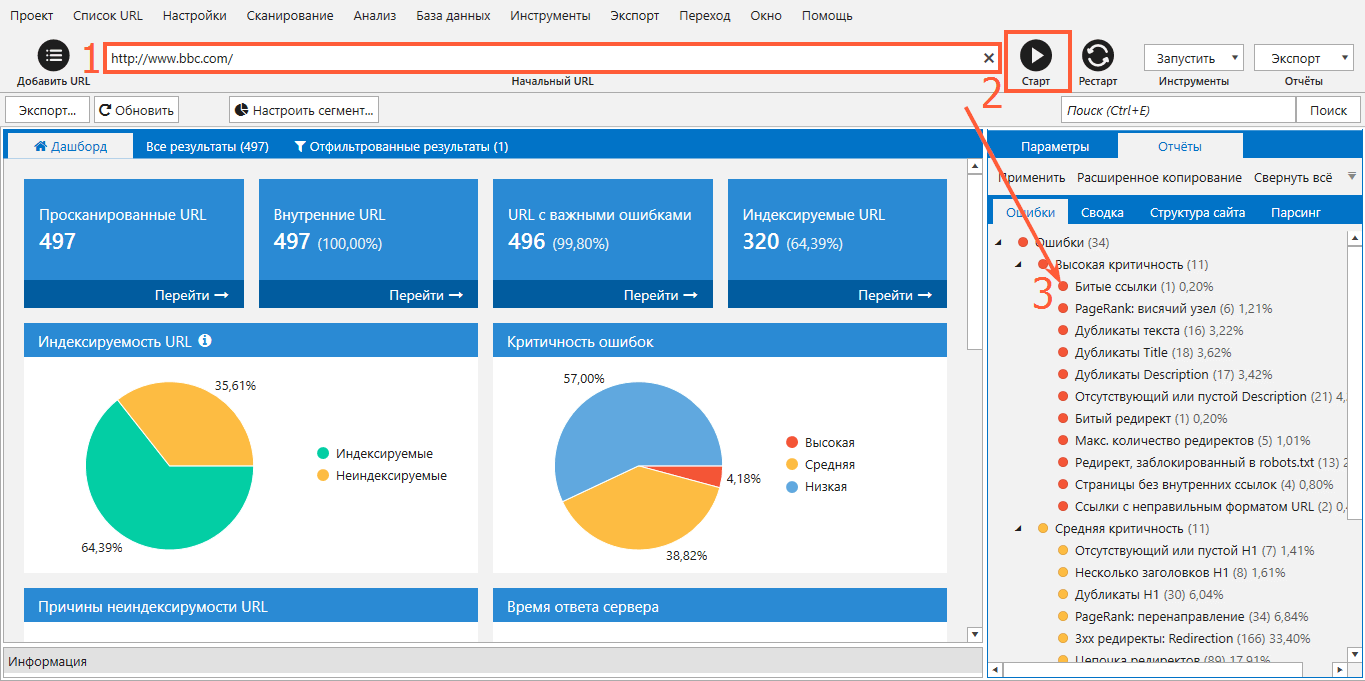The height and width of the screenshot is (681, 1365).
Task: Click the Обновить refresh button
Action: (137, 110)
